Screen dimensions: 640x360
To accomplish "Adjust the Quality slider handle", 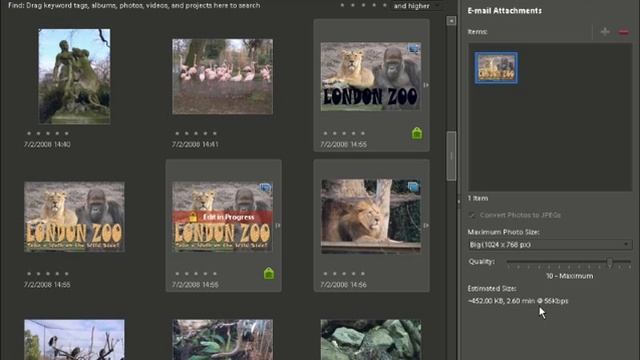I will [609, 262].
